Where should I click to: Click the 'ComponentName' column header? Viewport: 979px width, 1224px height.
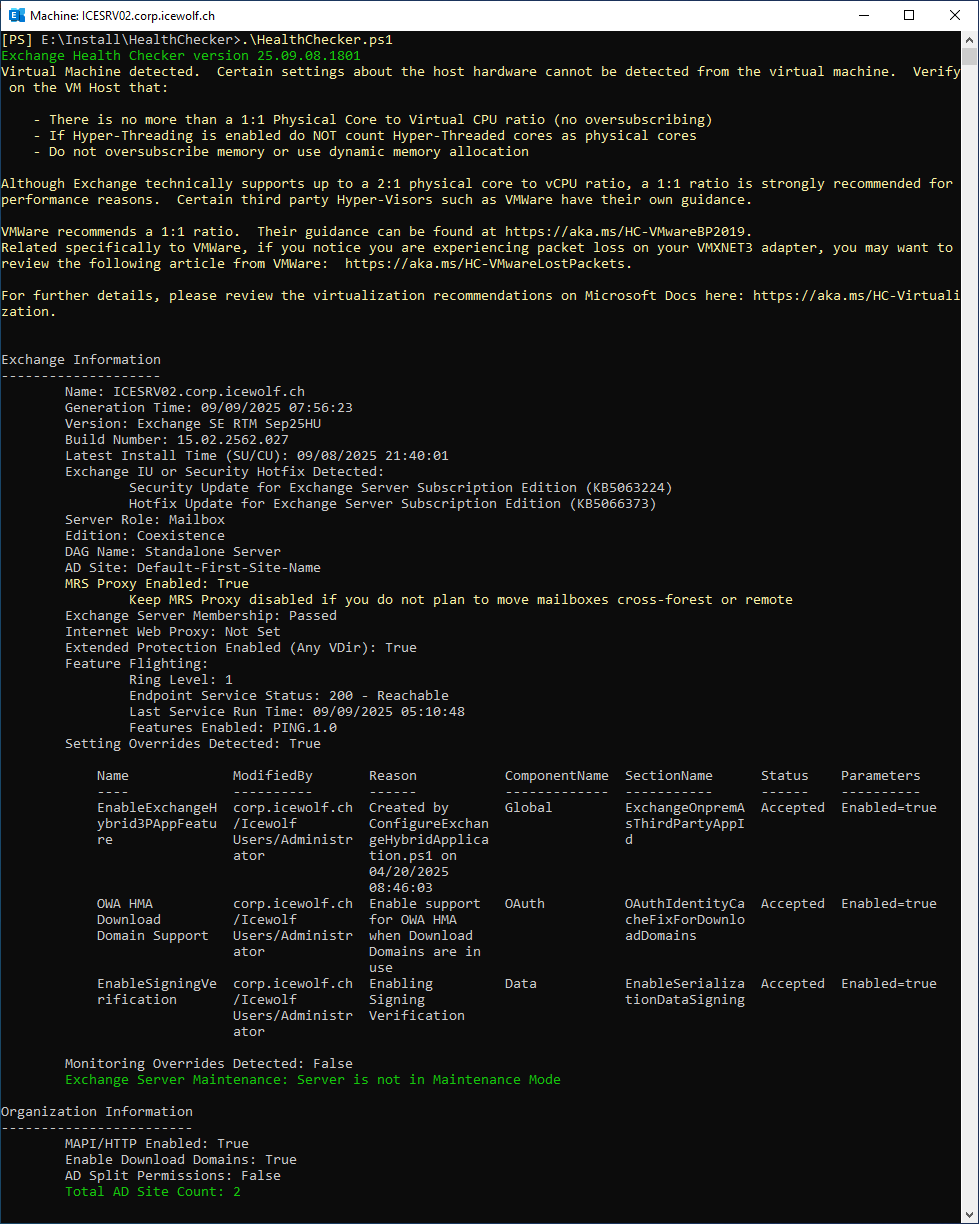coord(556,776)
